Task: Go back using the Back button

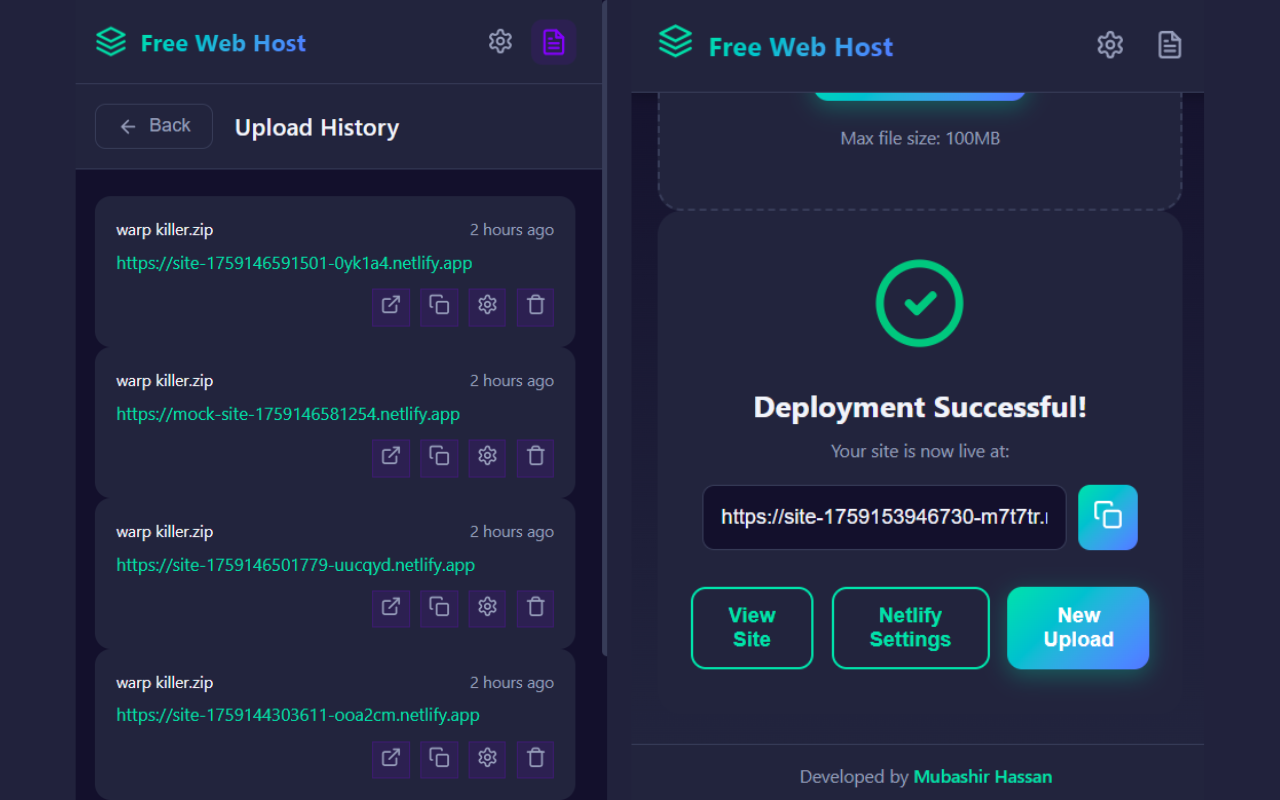Action: [154, 126]
